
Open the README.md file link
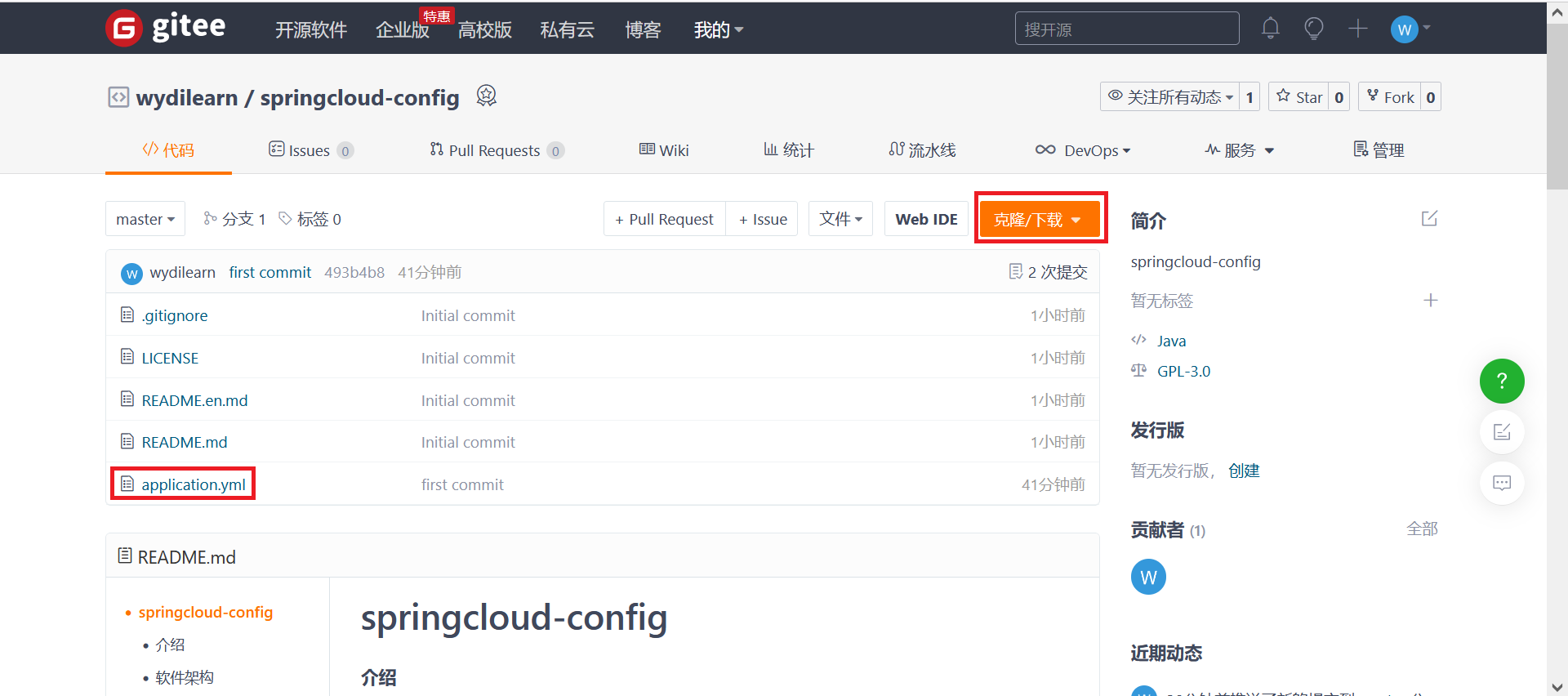pyautogui.click(x=185, y=442)
